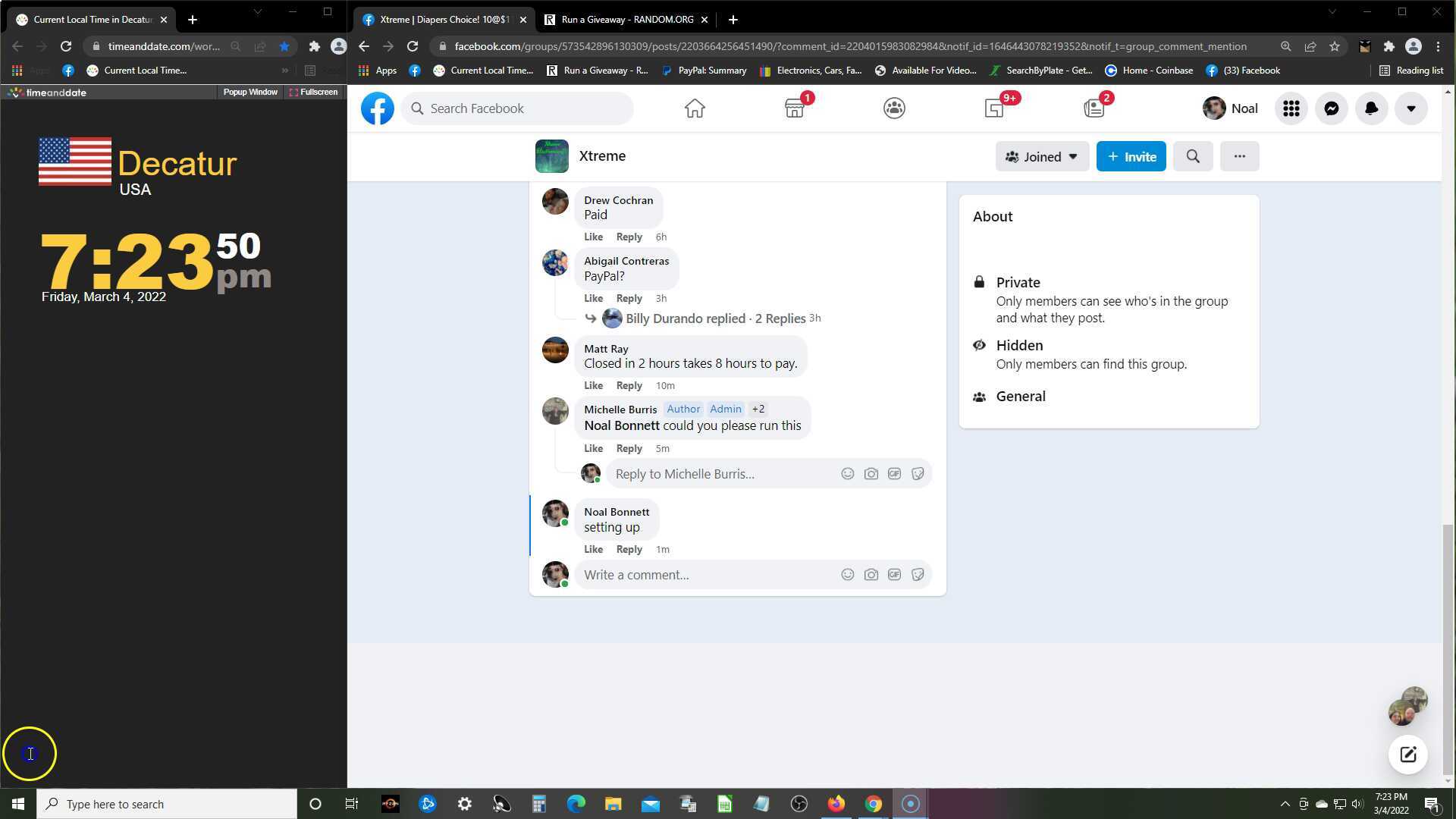Image resolution: width=1456 pixels, height=819 pixels.
Task: Bookmark the Facebook page with star icon
Action: tap(1334, 46)
